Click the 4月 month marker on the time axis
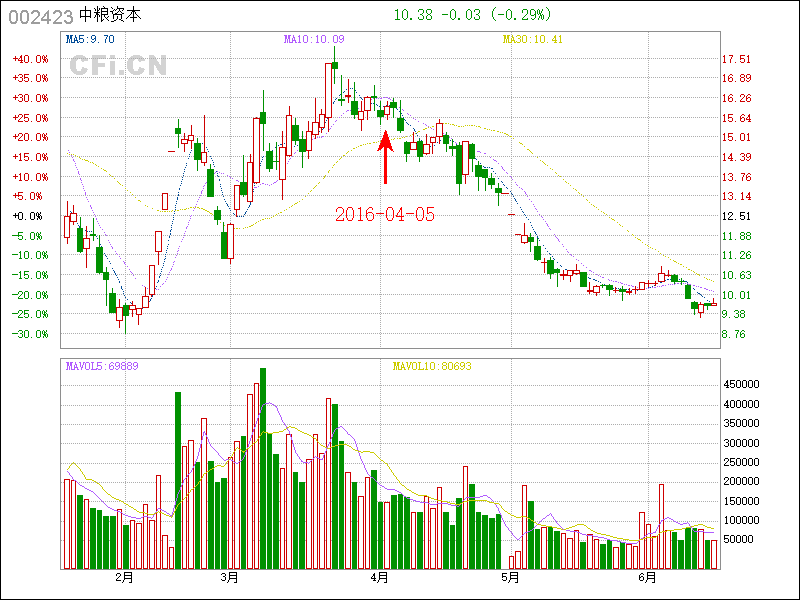This screenshot has height=600, width=800. tap(379, 577)
